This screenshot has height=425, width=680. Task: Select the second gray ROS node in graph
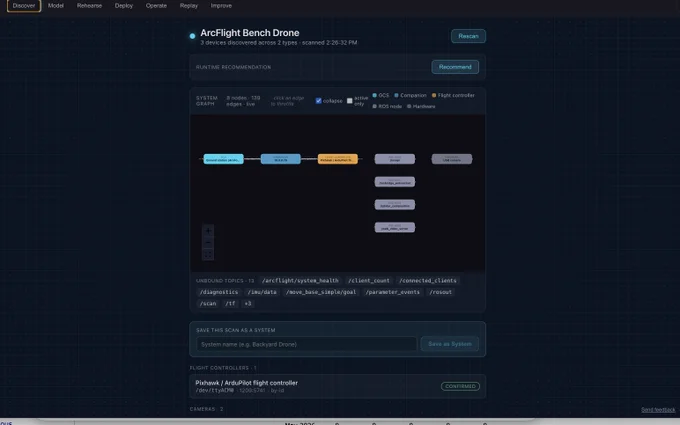point(395,182)
